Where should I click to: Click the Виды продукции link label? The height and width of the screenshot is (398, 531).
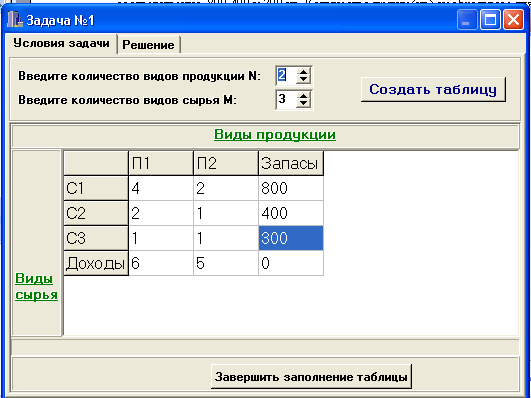coord(275,134)
